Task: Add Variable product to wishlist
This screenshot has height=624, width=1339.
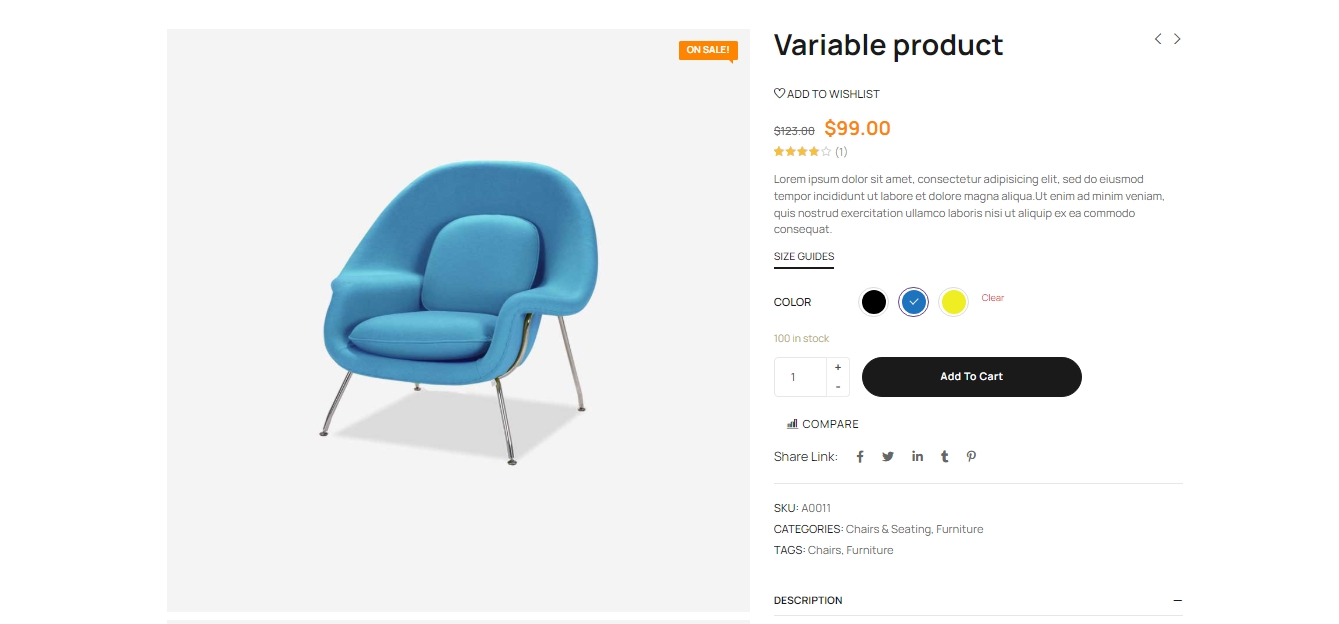Action: click(x=827, y=93)
